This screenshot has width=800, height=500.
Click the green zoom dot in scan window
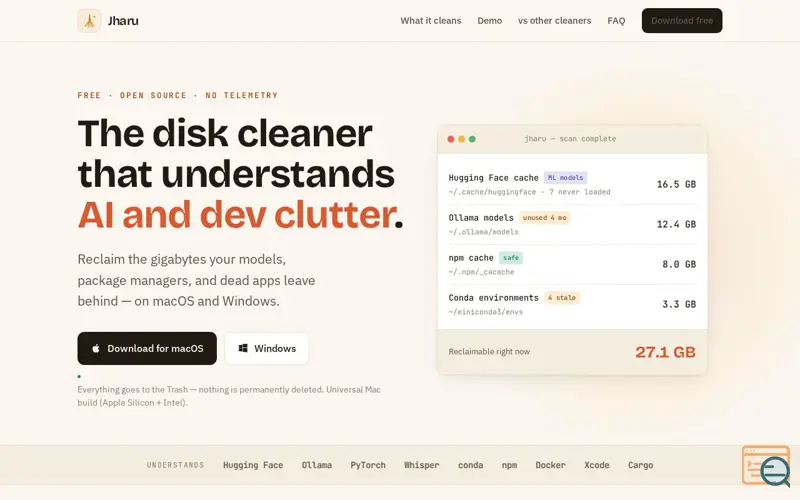pyautogui.click(x=472, y=139)
